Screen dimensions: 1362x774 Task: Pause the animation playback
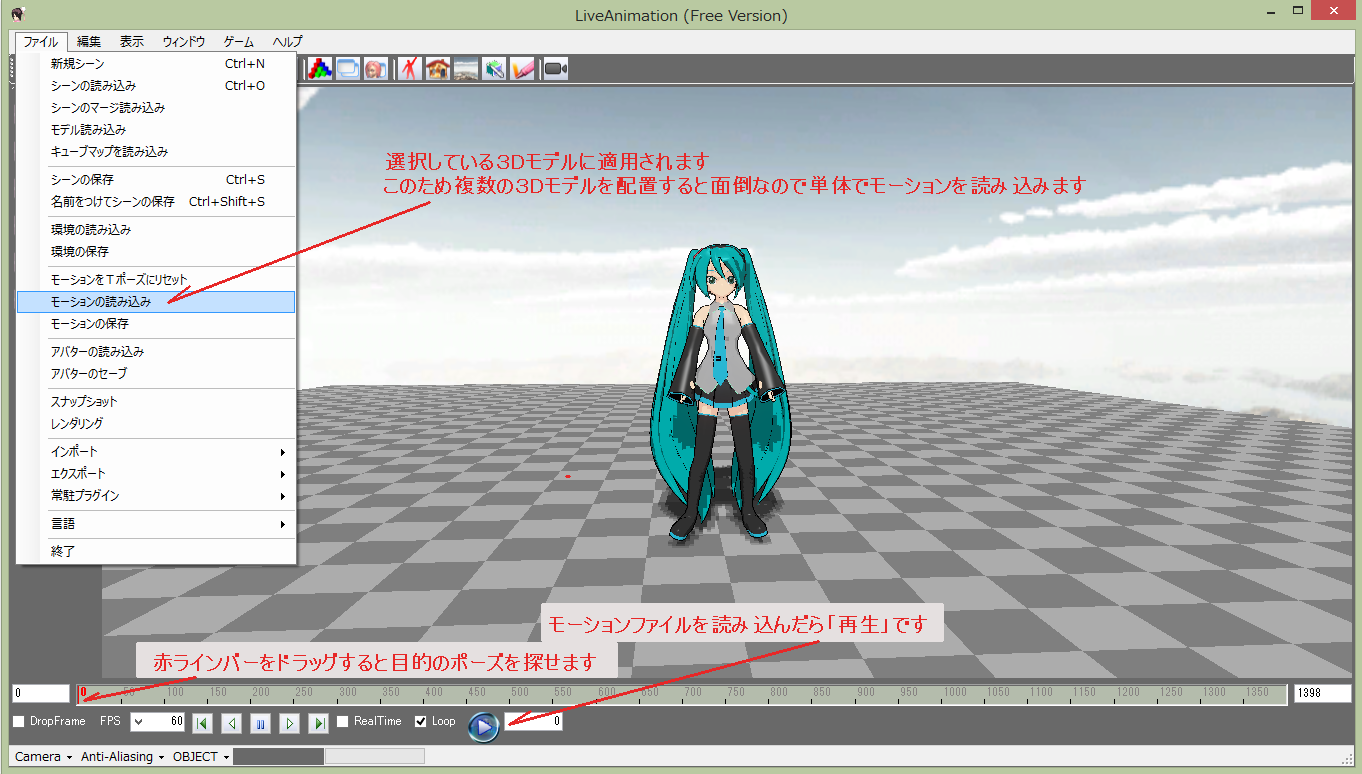click(260, 723)
